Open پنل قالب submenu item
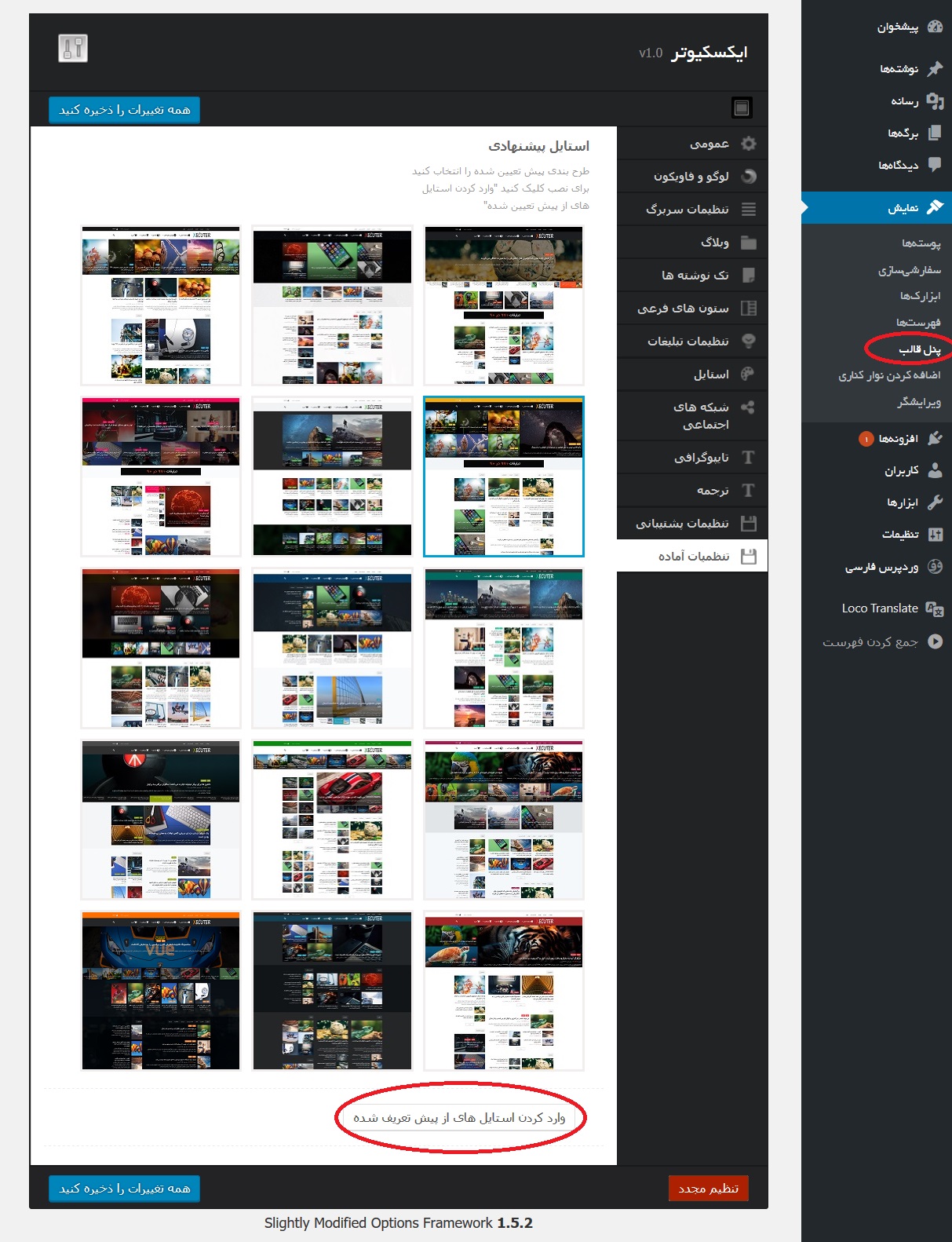This screenshot has width=952, height=1242. [x=919, y=349]
